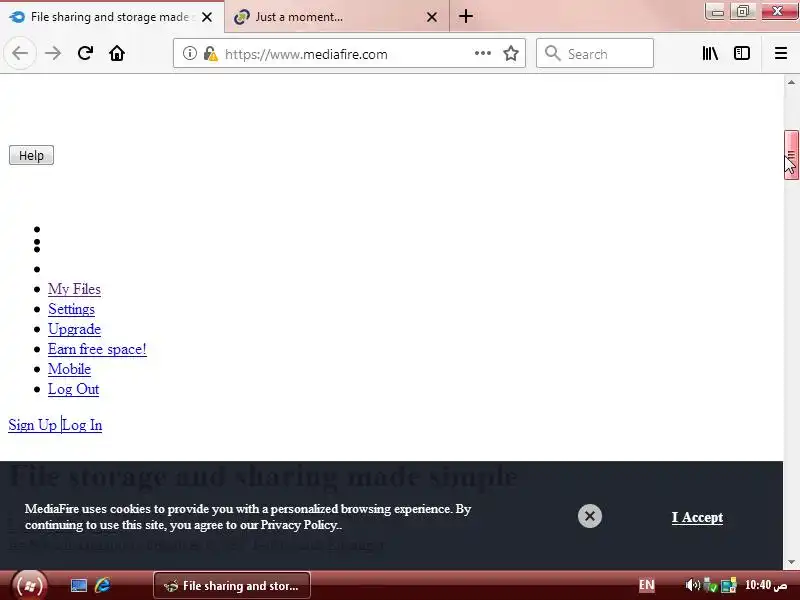The height and width of the screenshot is (600, 800).
Task: Open the volume speaker tray icon
Action: pos(692,585)
